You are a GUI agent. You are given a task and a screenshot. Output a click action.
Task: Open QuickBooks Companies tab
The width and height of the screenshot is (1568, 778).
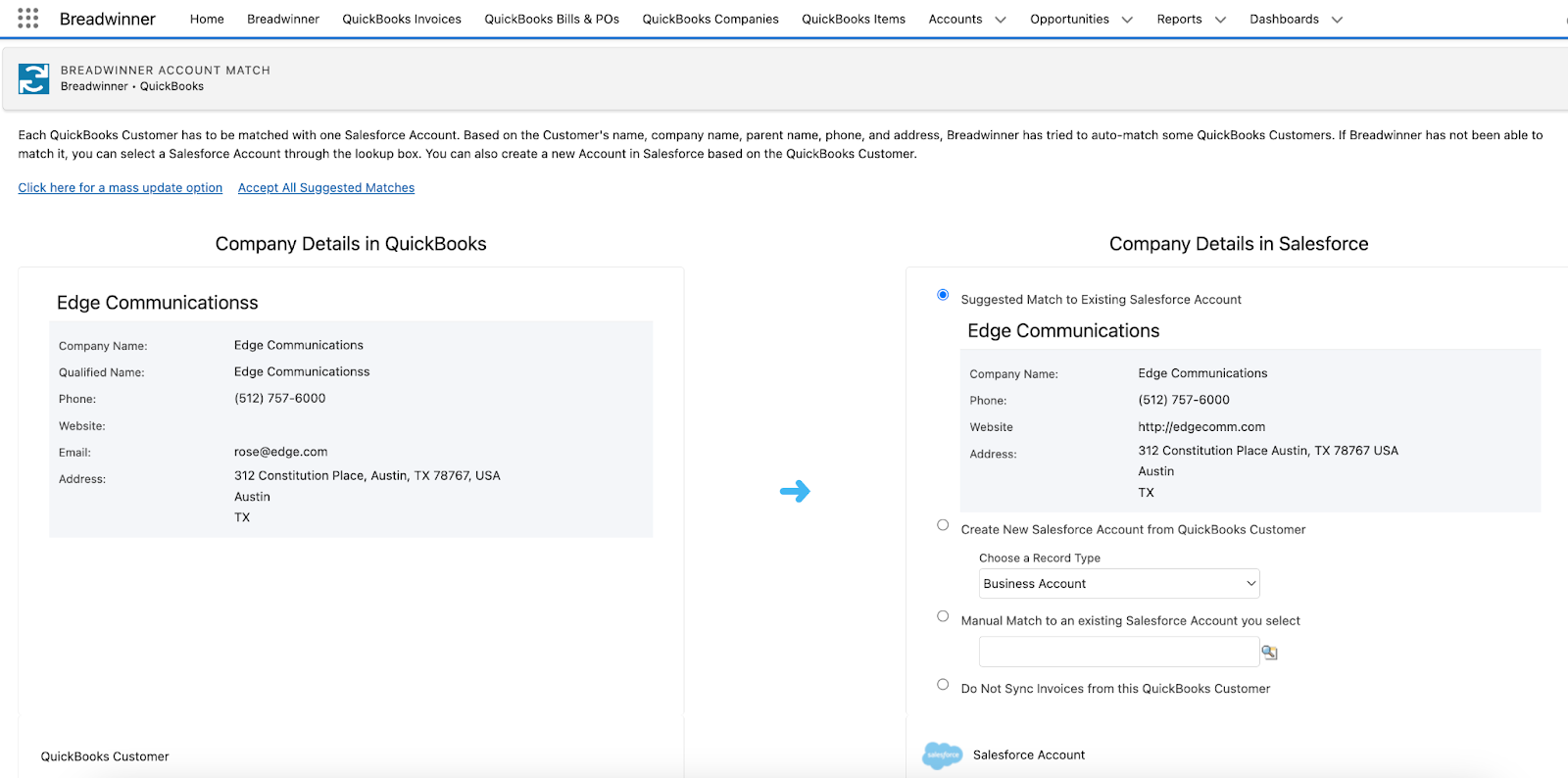710,19
